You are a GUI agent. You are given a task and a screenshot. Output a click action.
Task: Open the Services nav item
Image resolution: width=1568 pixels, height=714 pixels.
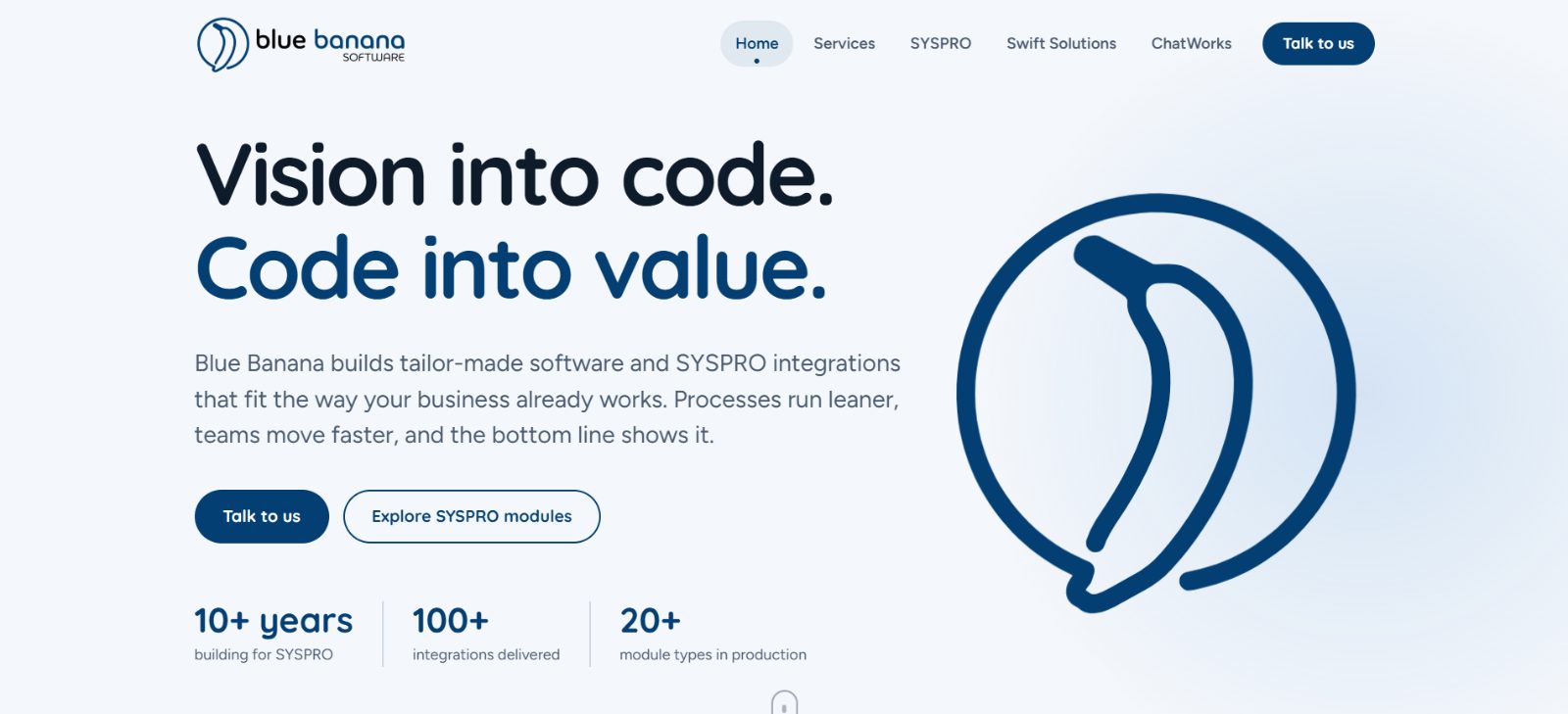coord(844,43)
